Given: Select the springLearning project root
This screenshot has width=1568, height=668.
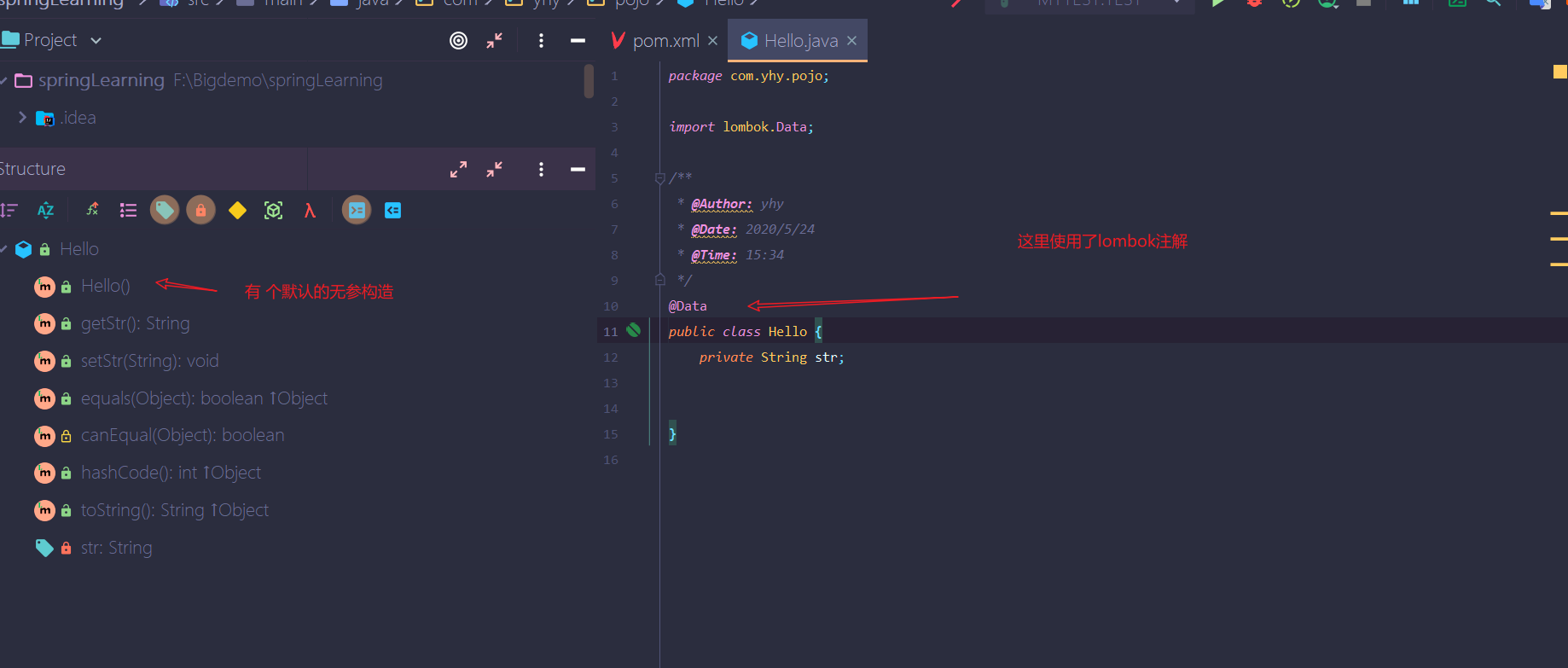Looking at the screenshot, I should tap(102, 80).
